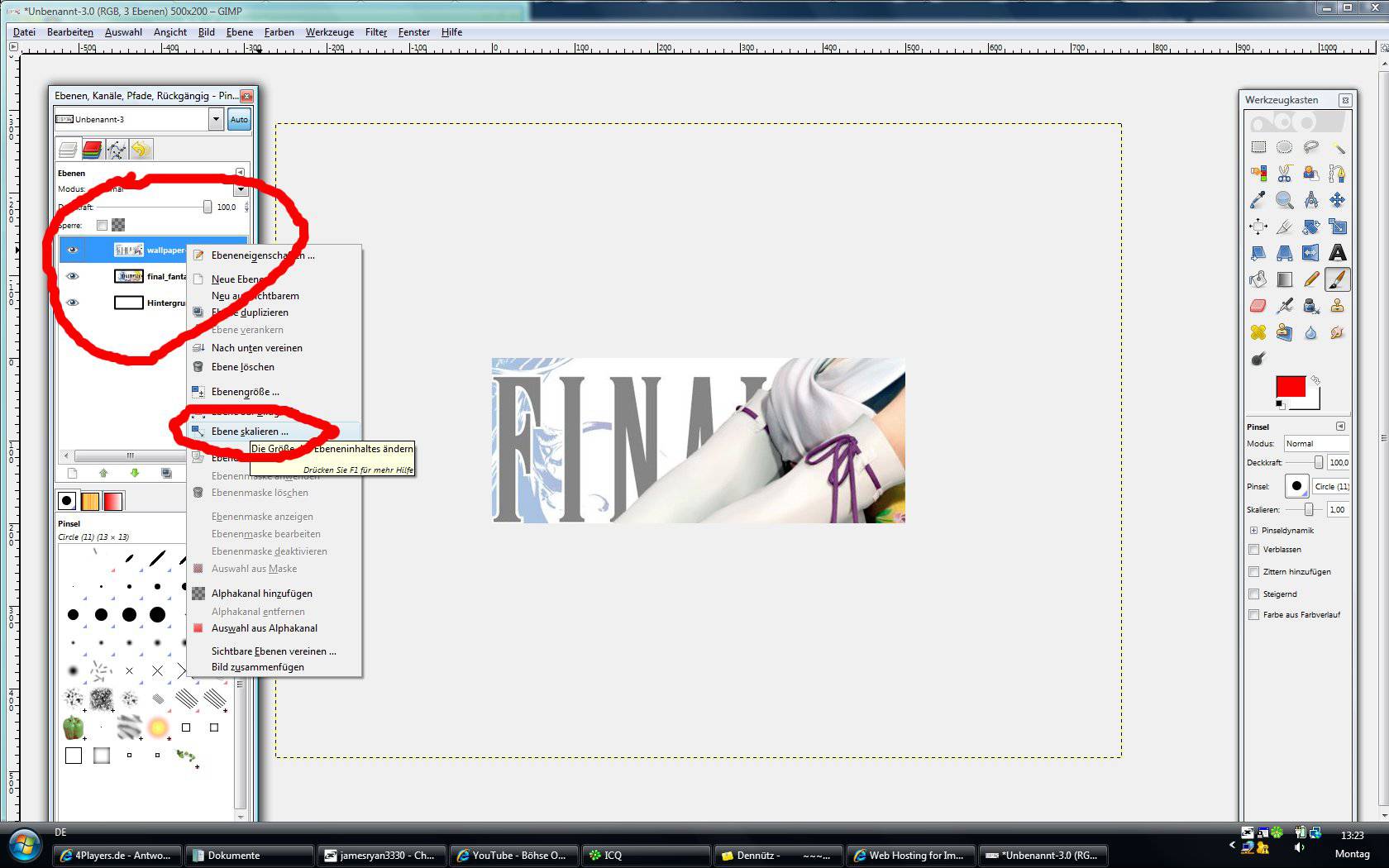Hide the wallpaper layer via eye icon

click(x=73, y=250)
